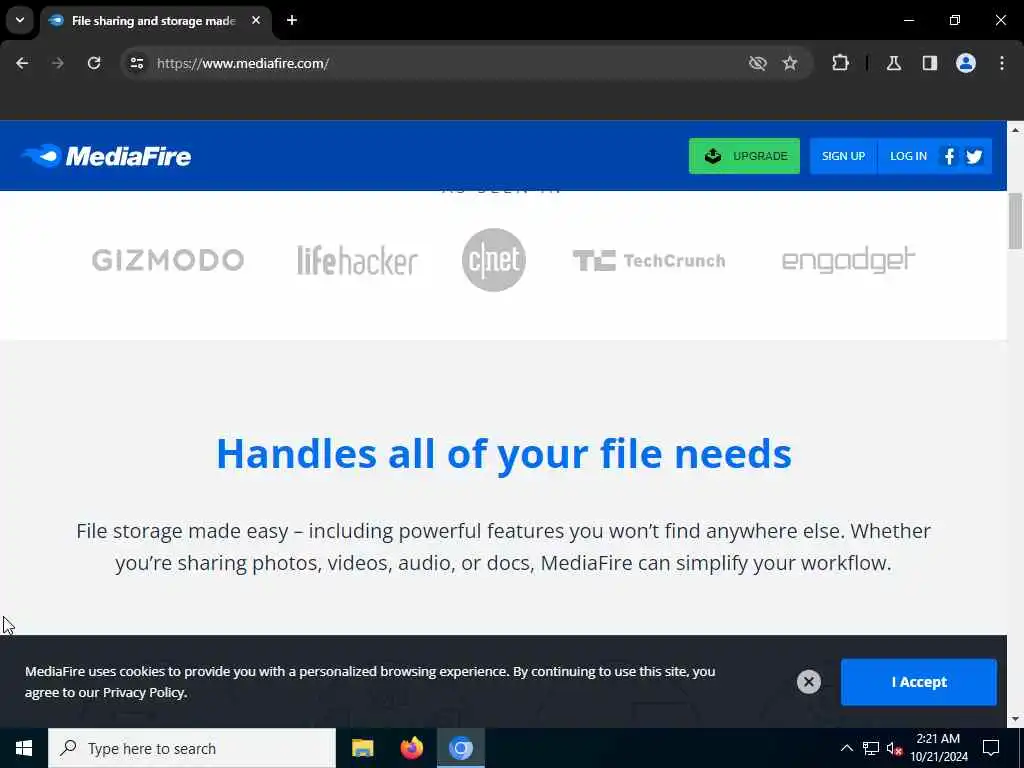Screen dimensions: 1024x768
Task: Open a new tab with plus button
Action: click(x=292, y=20)
